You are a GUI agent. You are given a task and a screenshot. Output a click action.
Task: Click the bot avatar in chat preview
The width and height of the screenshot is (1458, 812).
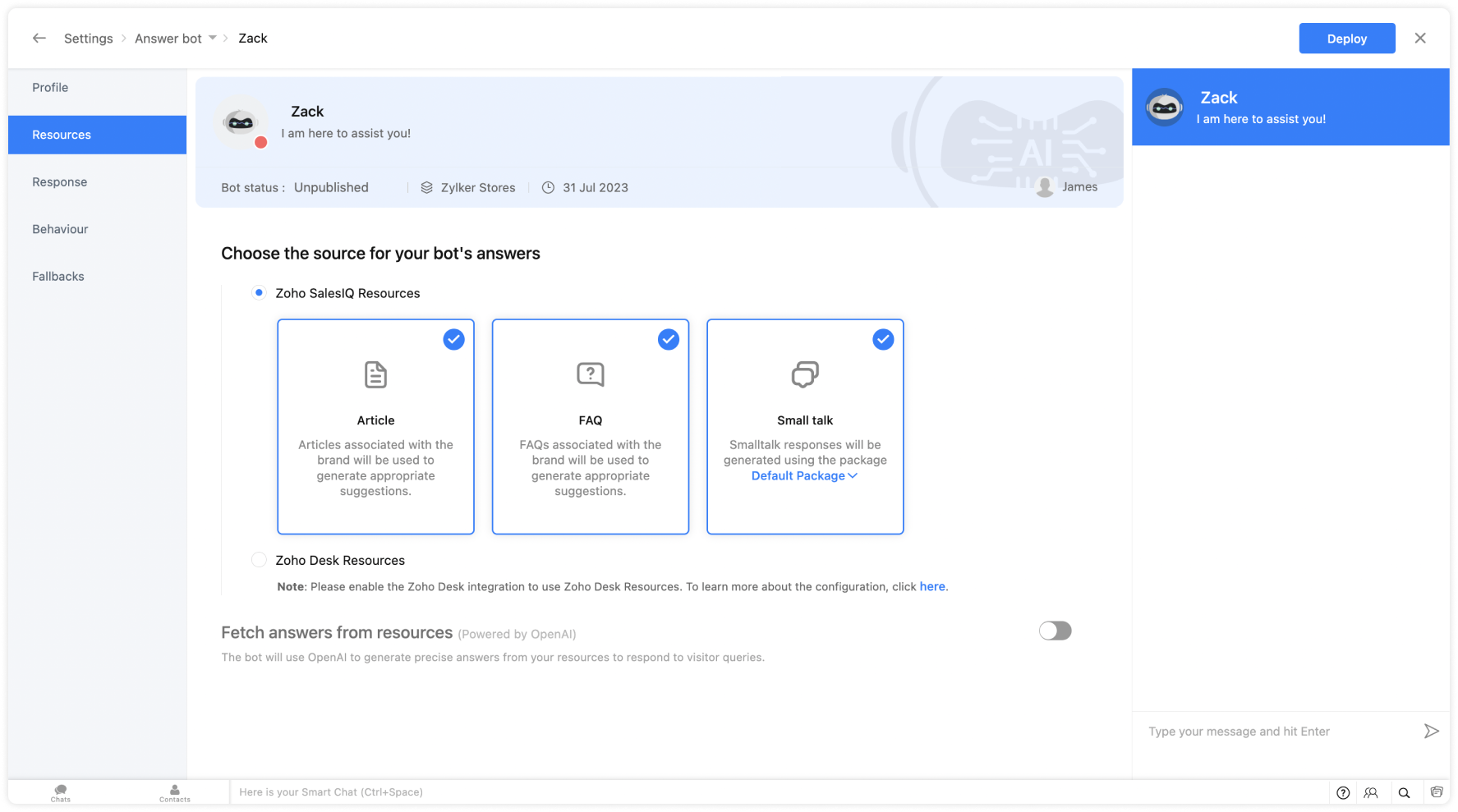pyautogui.click(x=1165, y=107)
